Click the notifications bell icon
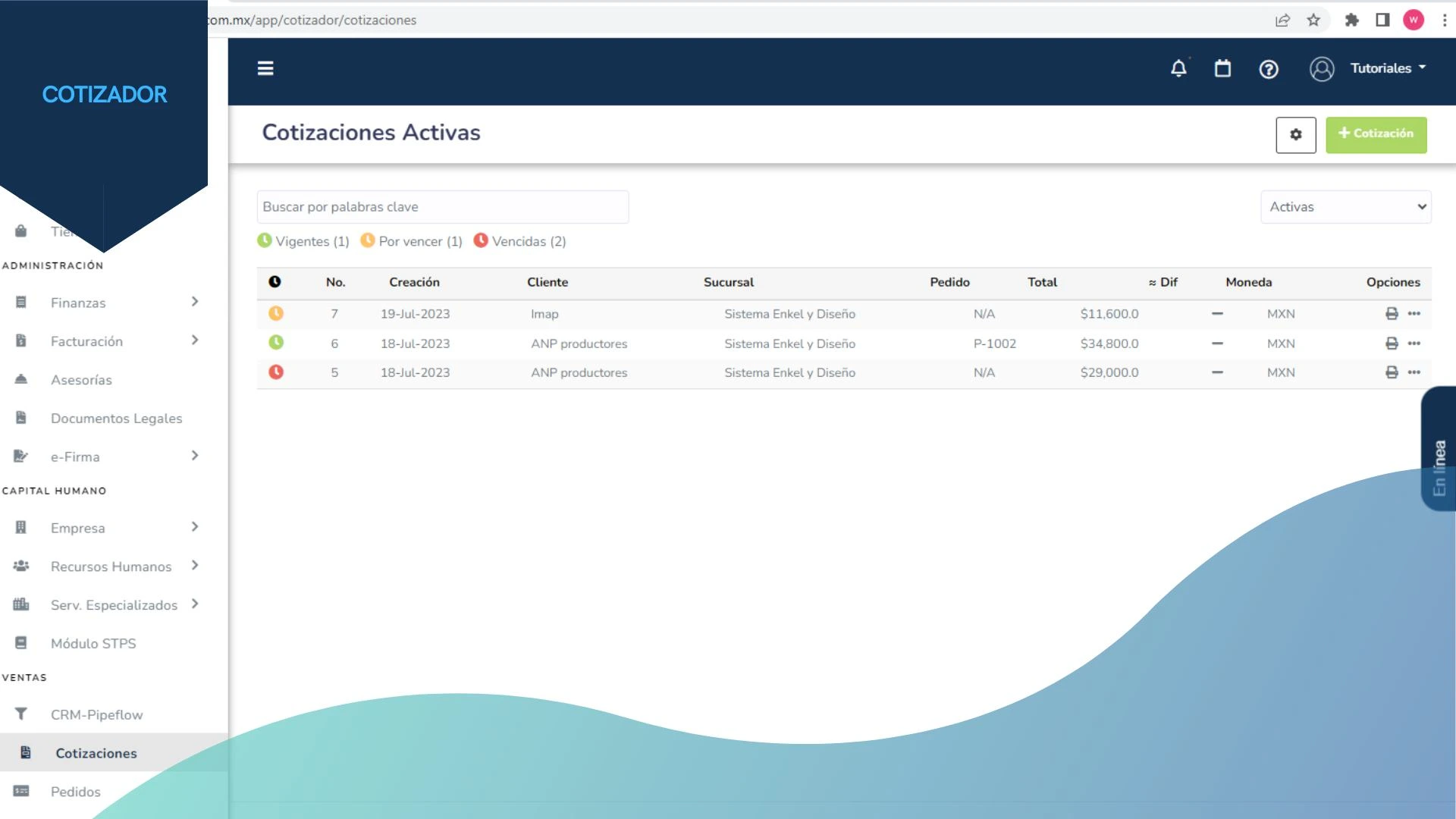 pos(1178,69)
